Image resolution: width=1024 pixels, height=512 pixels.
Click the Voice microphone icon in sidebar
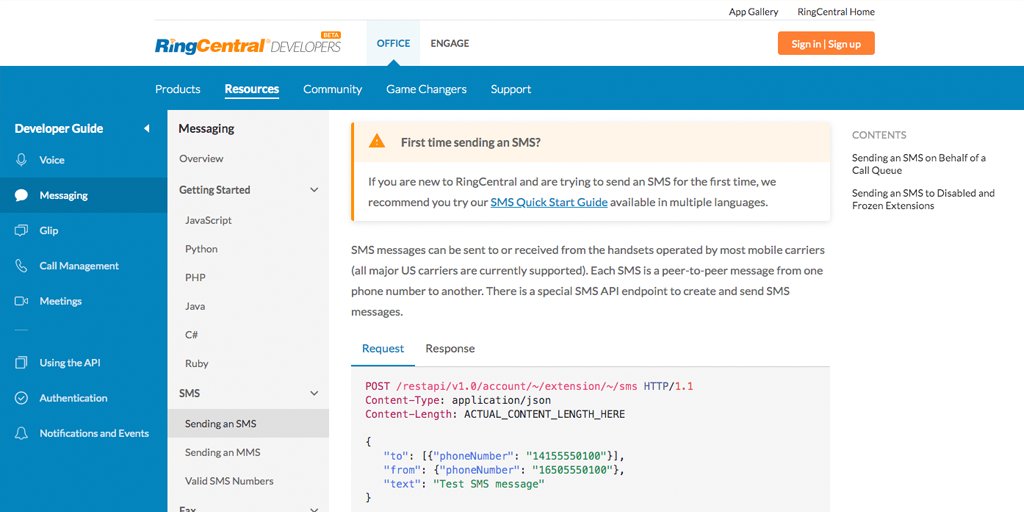click(x=21, y=160)
